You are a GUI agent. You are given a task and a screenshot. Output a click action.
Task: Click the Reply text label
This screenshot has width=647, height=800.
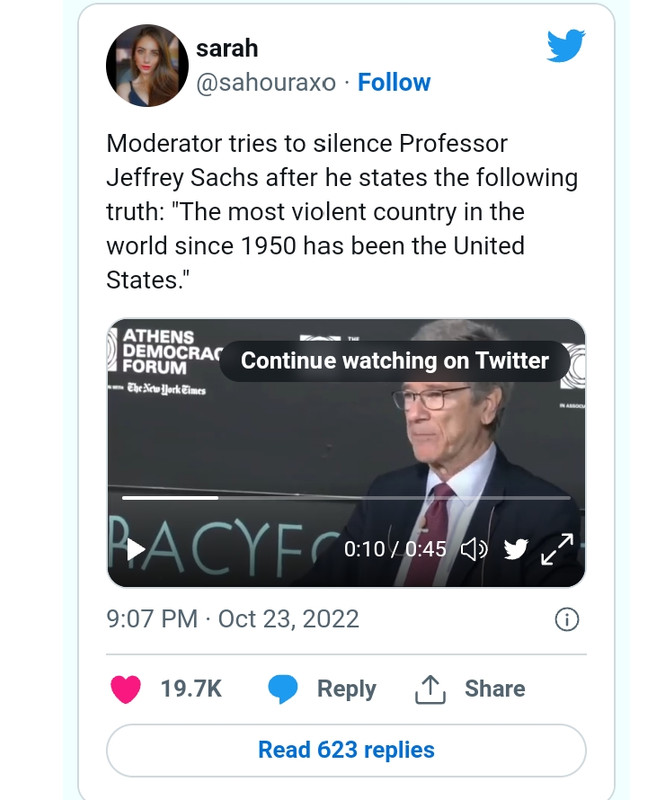pos(346,689)
